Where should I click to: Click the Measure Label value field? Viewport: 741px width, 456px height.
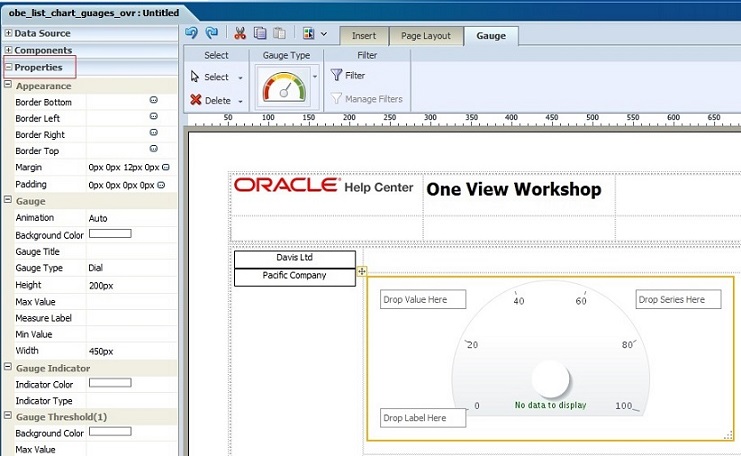pyautogui.click(x=131, y=318)
